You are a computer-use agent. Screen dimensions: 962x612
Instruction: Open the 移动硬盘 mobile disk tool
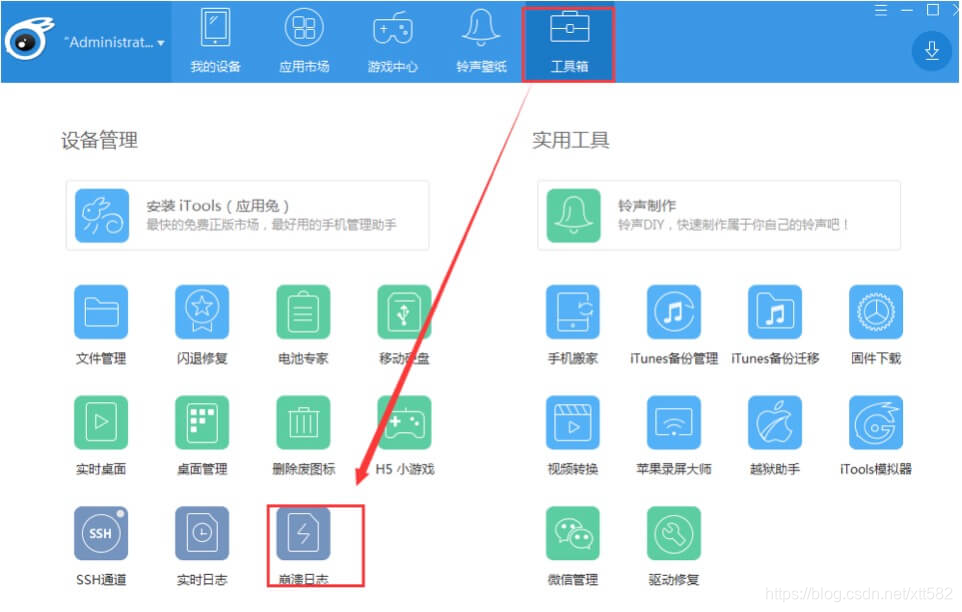click(404, 312)
